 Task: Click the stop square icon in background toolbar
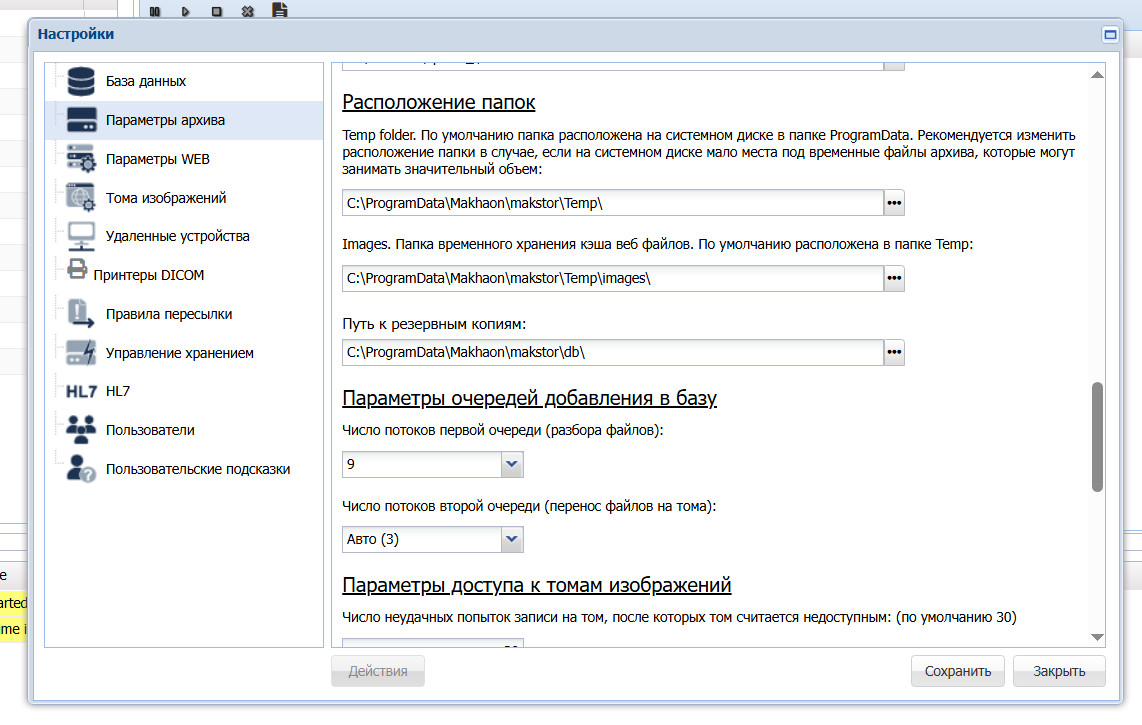[x=216, y=11]
